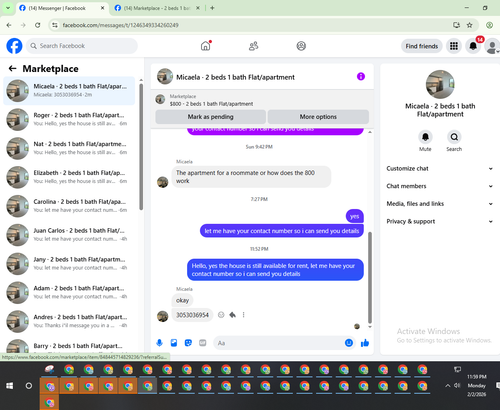Expand the Privacy & support section

[440, 221]
